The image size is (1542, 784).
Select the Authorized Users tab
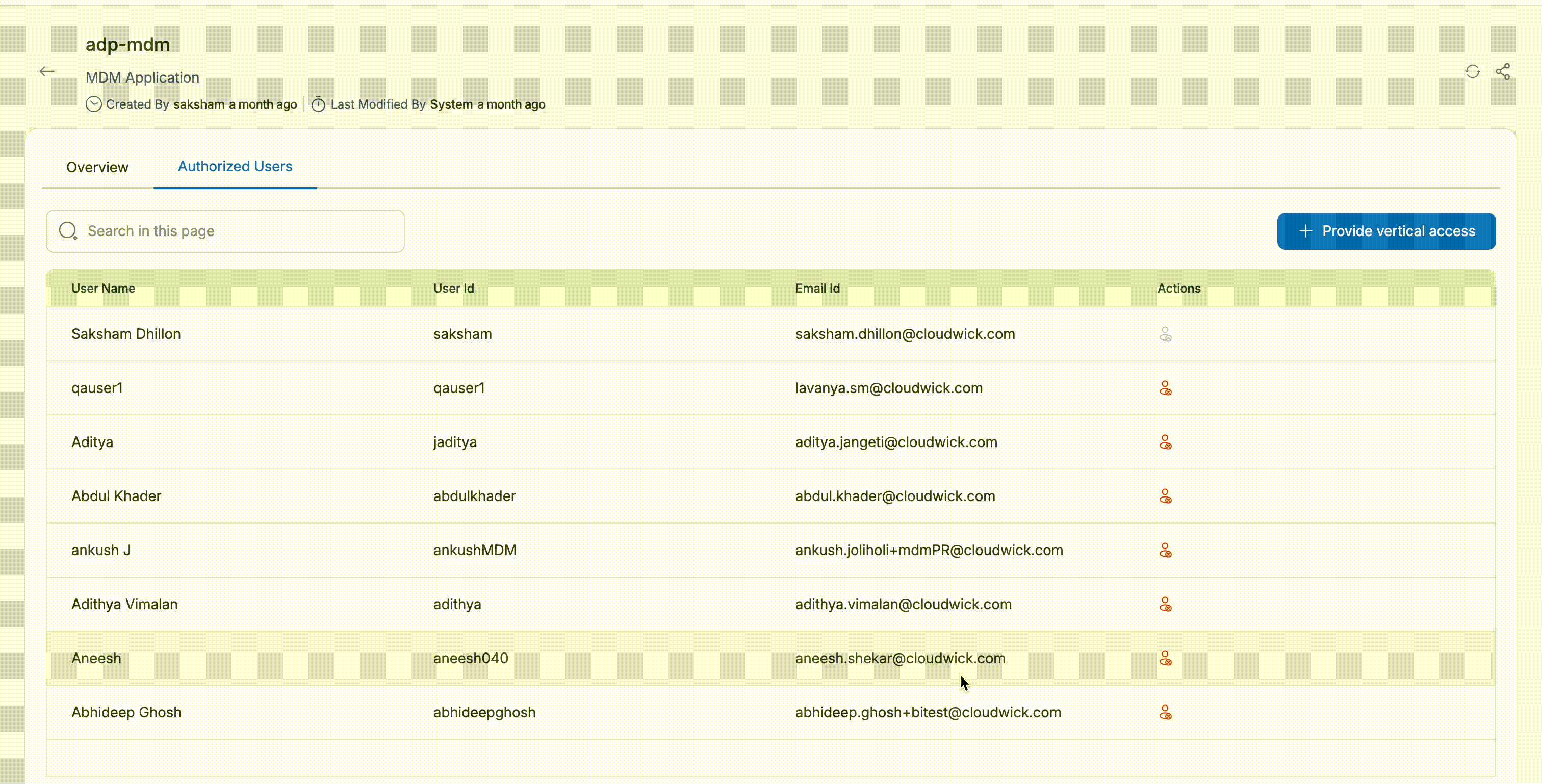(x=235, y=166)
